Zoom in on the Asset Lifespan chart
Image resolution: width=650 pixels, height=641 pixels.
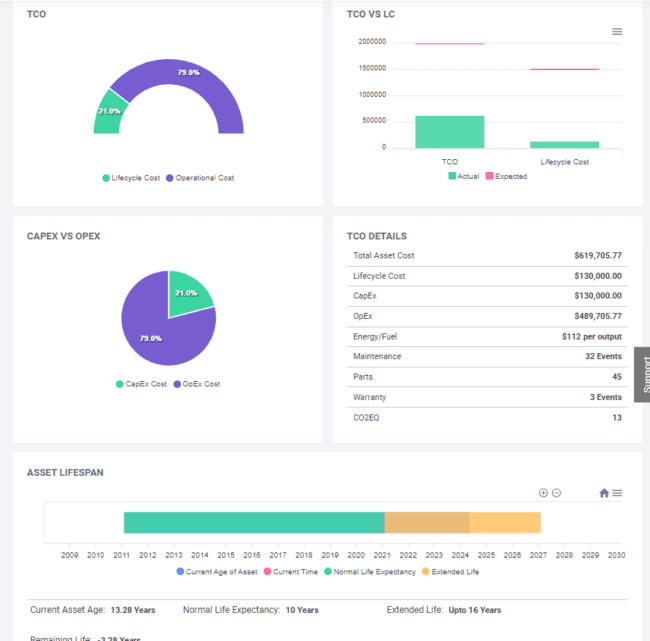(x=543, y=493)
